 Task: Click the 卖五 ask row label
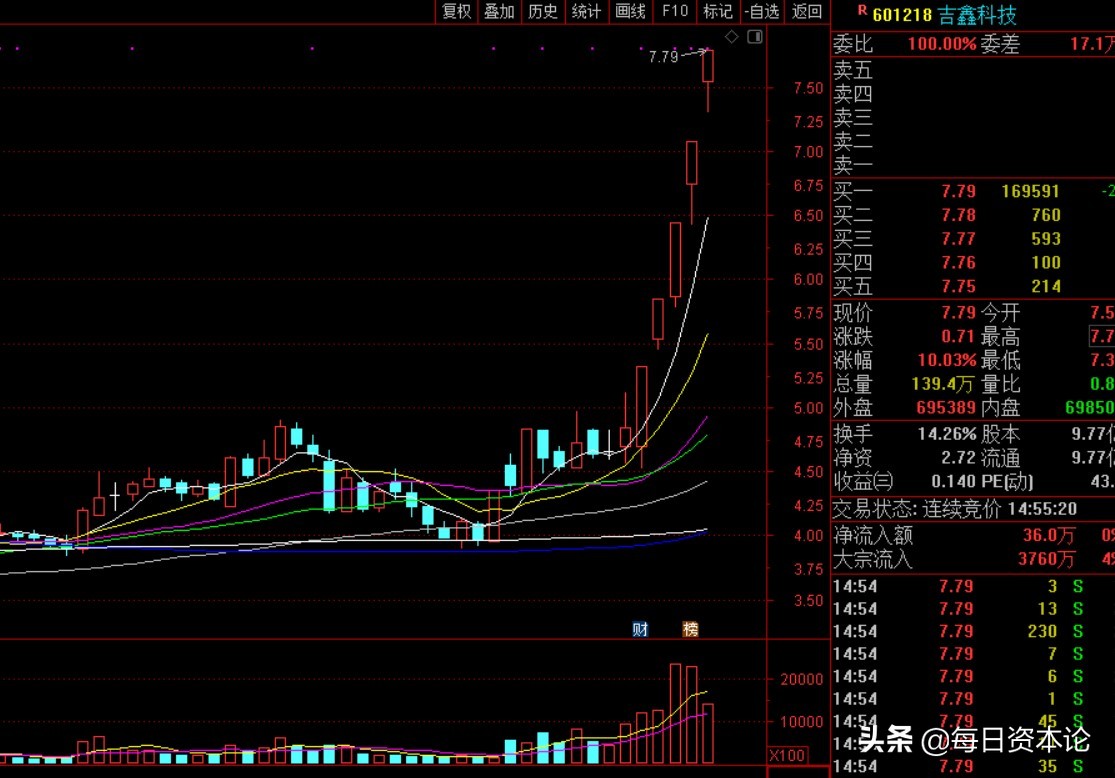coord(853,70)
